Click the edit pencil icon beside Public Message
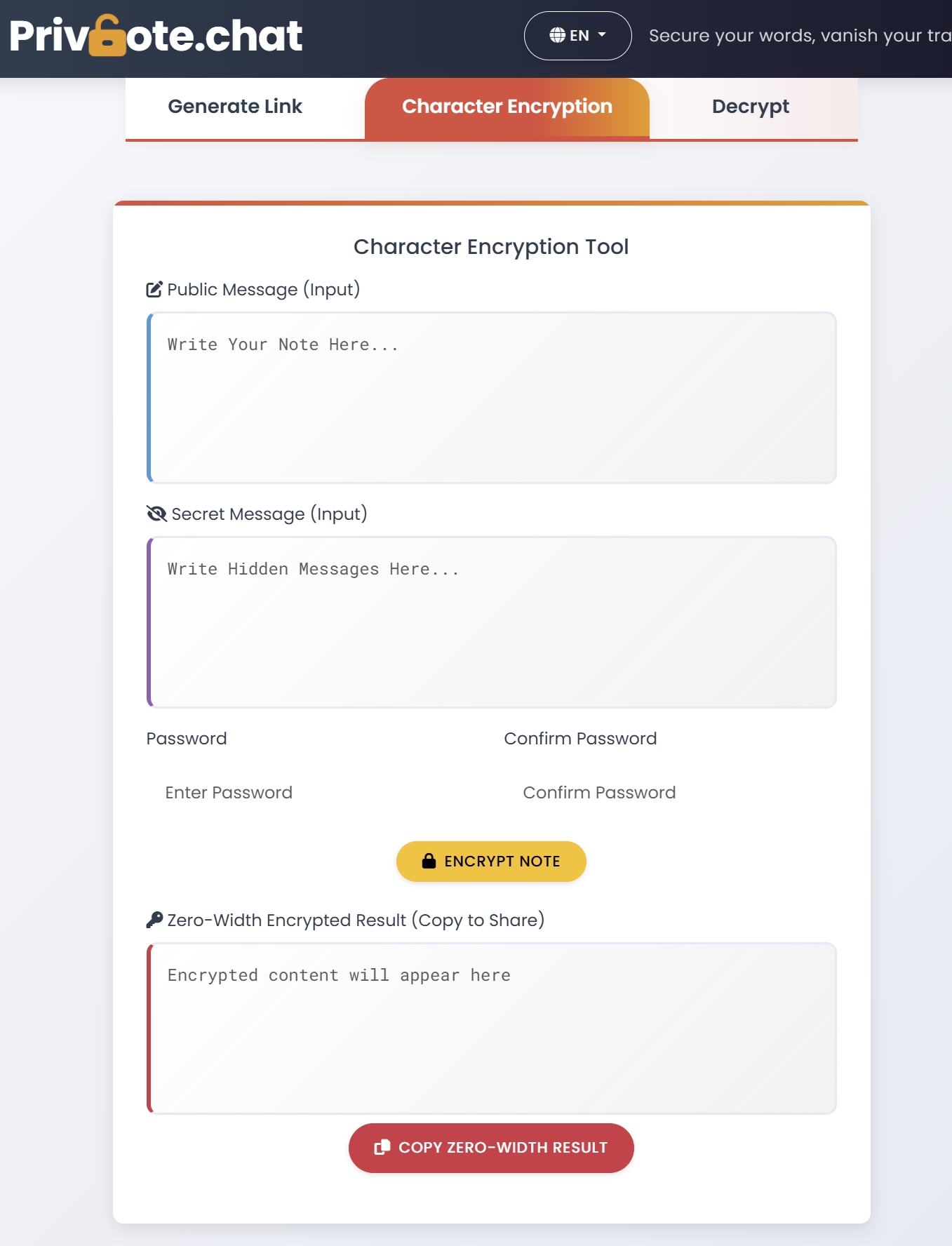Screen dimensions: 952x1246 (x=154, y=290)
